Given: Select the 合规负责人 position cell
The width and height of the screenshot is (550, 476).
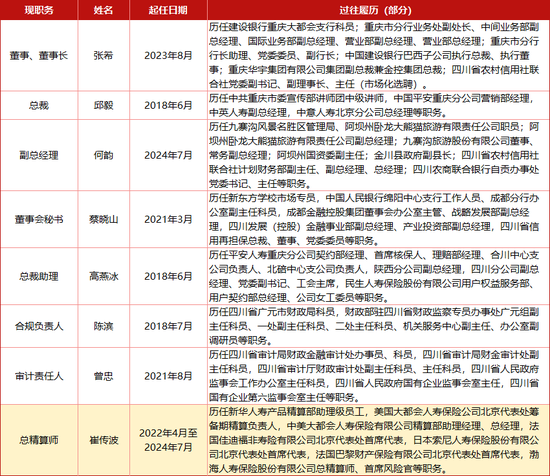Looking at the screenshot, I should coord(39,326).
